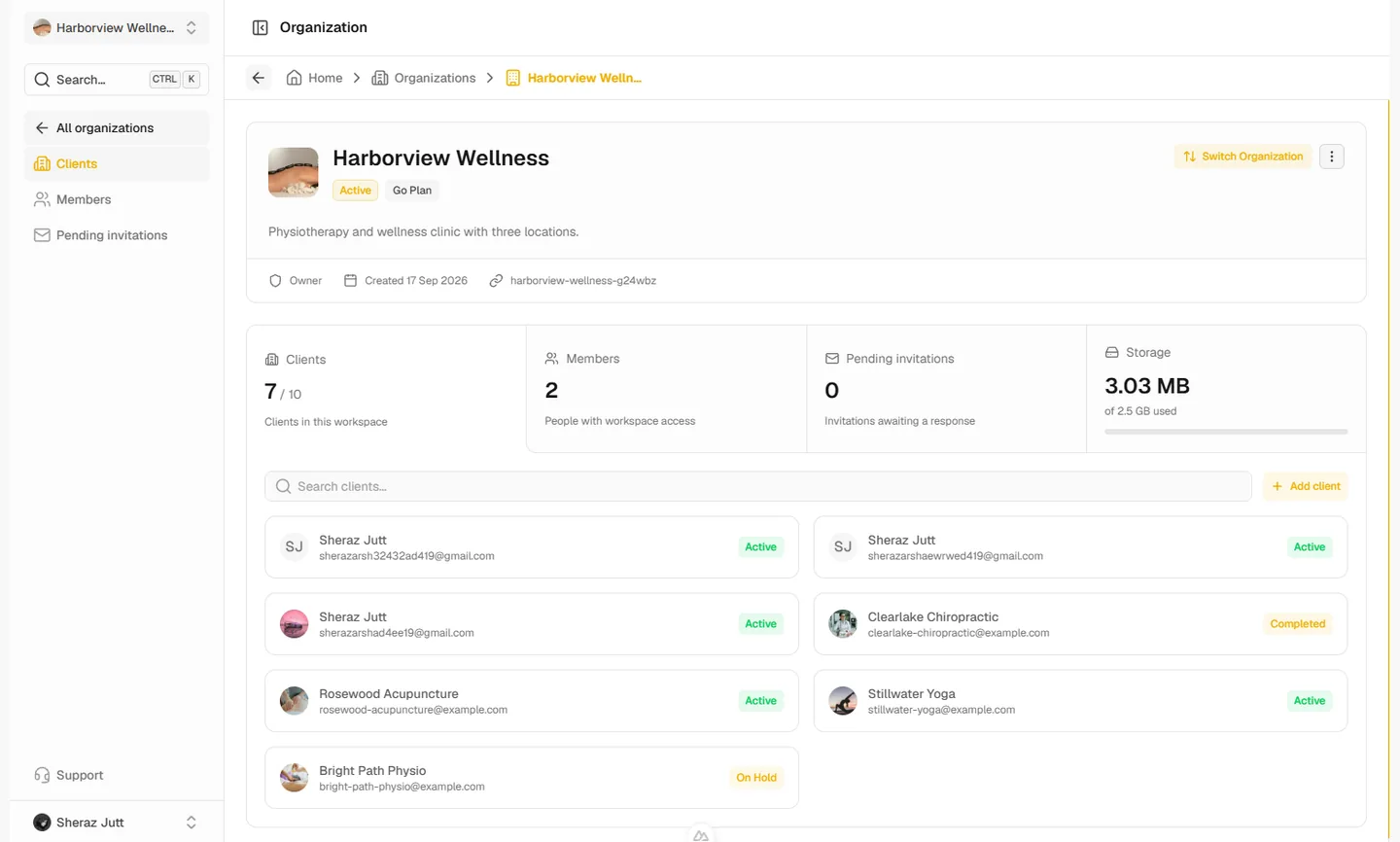This screenshot has width=1400, height=842.
Task: Click the Created 17 Sep 2026 text
Action: [x=416, y=280]
